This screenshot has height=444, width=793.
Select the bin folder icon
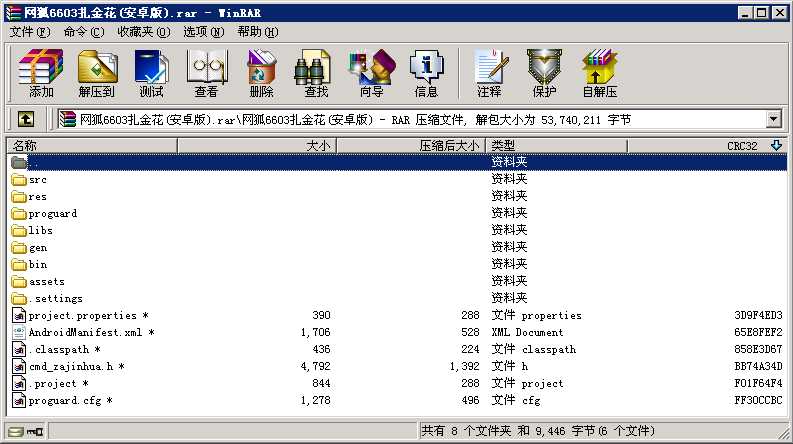(x=19, y=264)
